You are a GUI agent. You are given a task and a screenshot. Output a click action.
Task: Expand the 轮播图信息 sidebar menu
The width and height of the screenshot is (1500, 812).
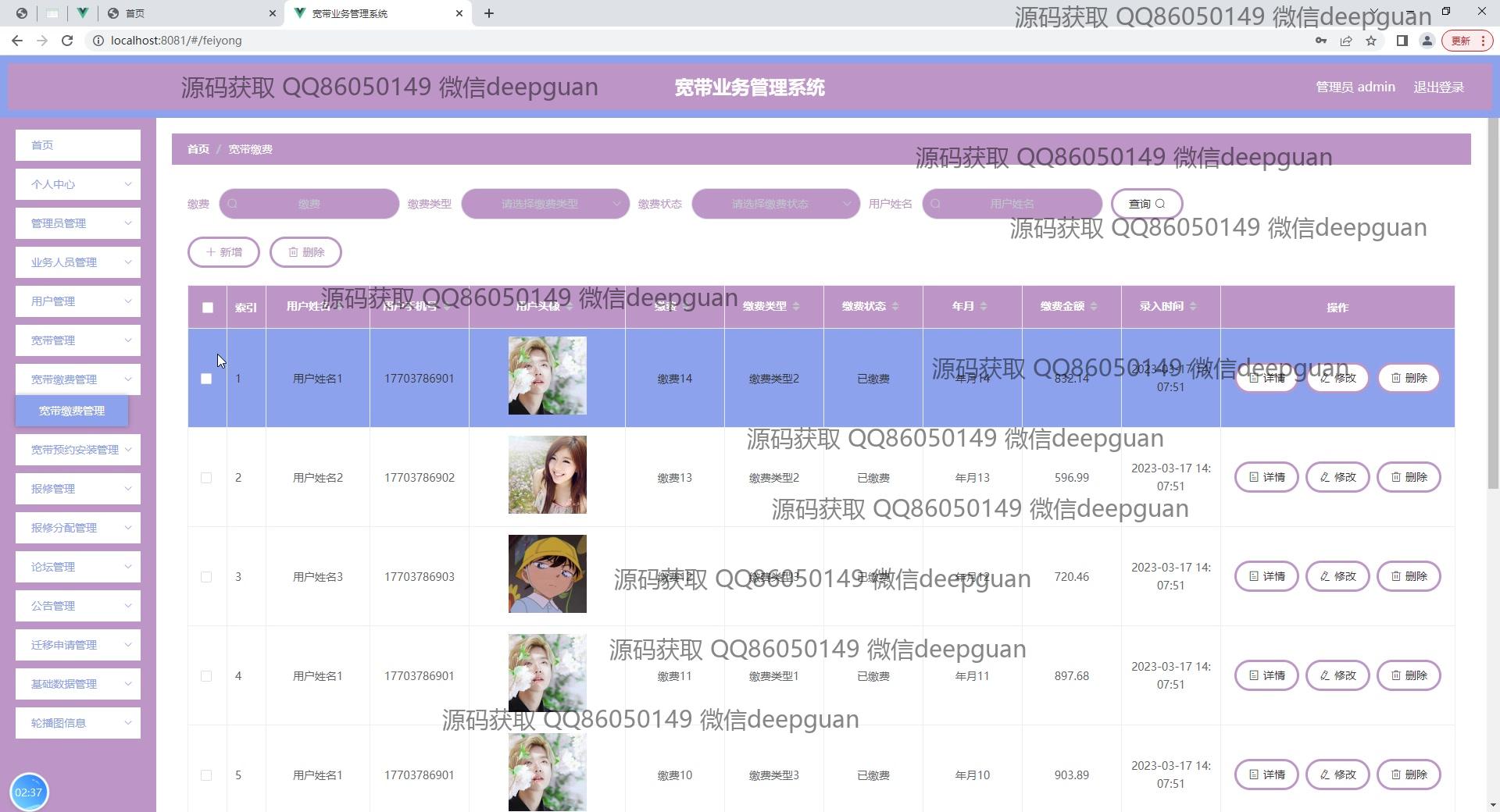[78, 723]
